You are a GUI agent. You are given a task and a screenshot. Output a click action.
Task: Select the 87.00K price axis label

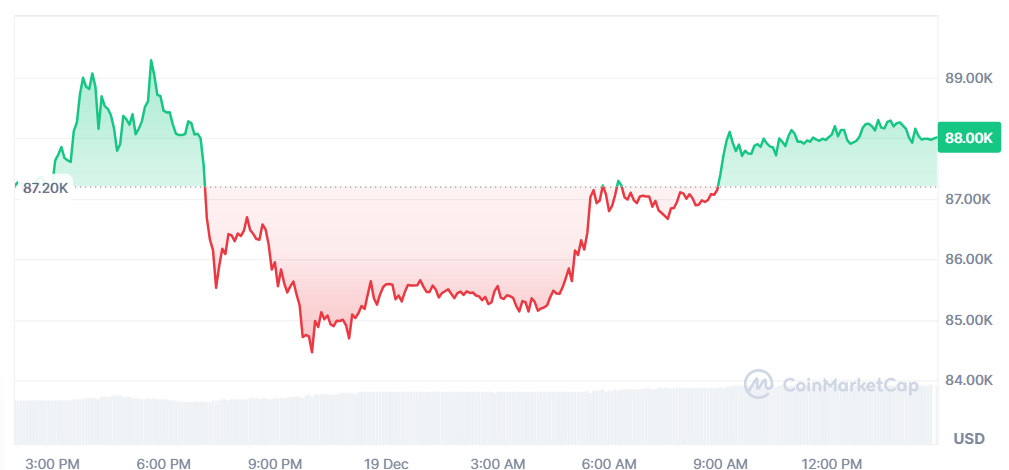pyautogui.click(x=968, y=200)
